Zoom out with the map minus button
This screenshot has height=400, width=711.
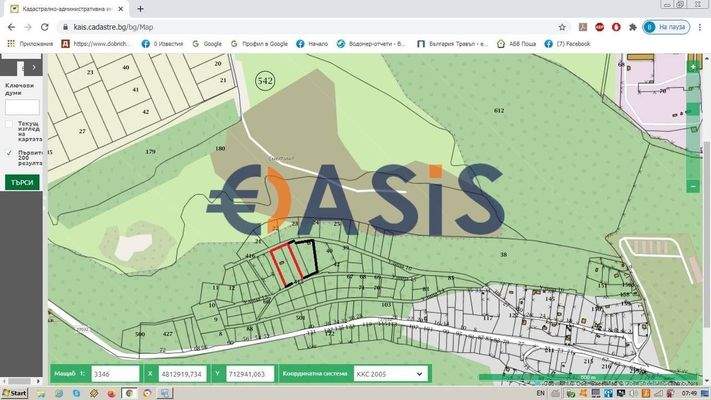point(692,186)
